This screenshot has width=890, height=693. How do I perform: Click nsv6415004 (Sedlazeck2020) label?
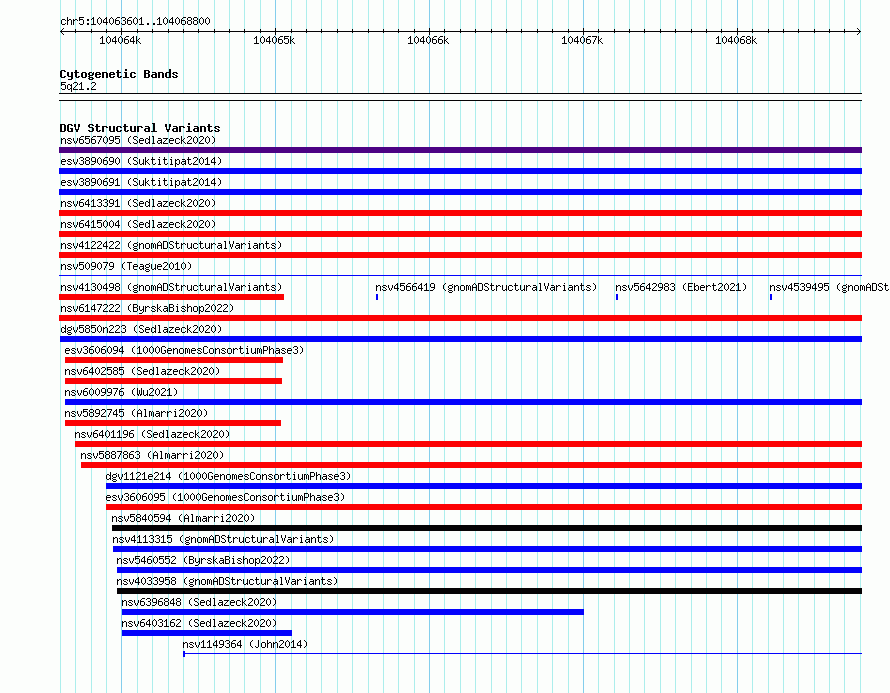pyautogui.click(x=138, y=224)
